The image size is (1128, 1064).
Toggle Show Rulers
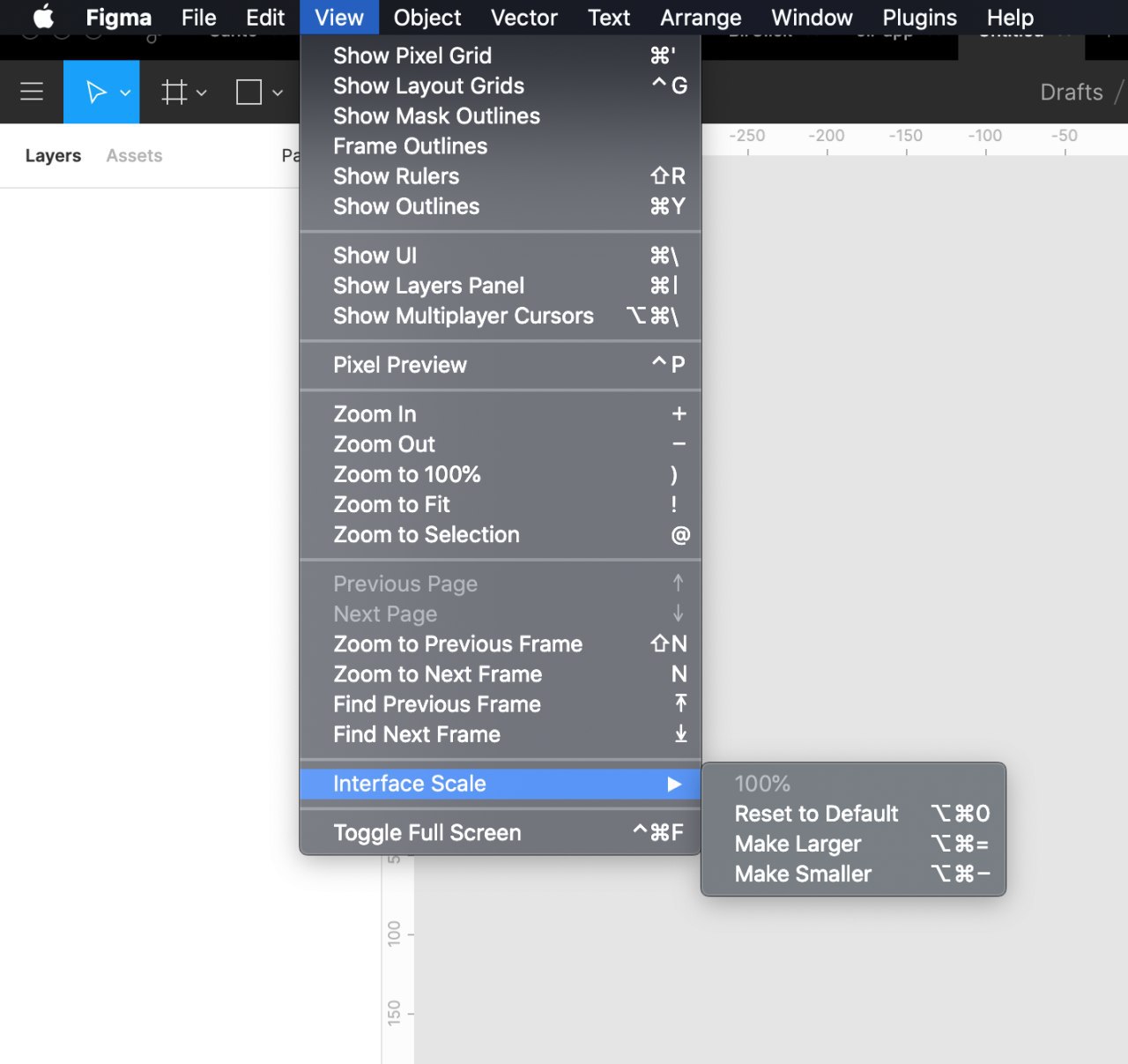(x=501, y=176)
